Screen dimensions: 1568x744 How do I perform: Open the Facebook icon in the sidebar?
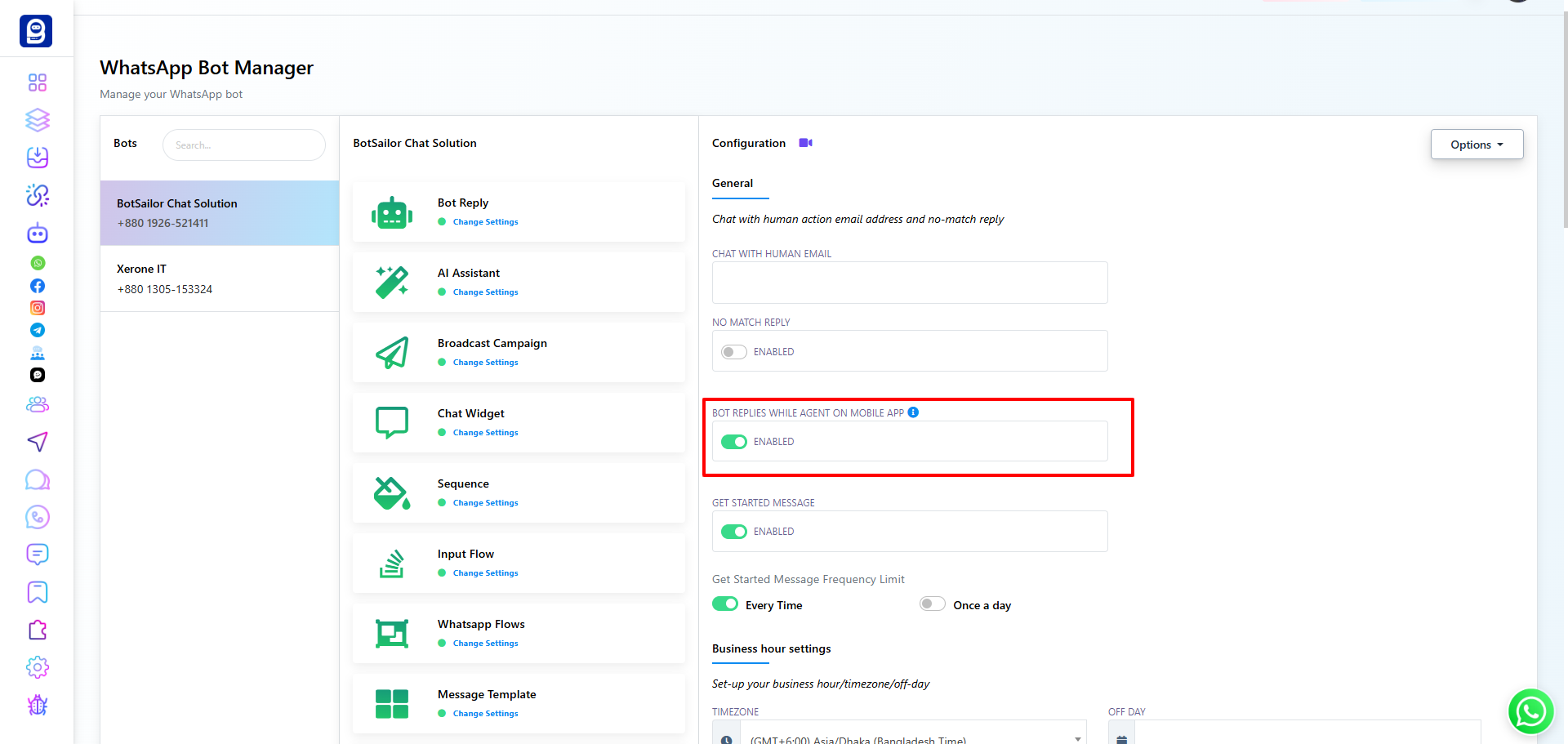click(x=38, y=286)
